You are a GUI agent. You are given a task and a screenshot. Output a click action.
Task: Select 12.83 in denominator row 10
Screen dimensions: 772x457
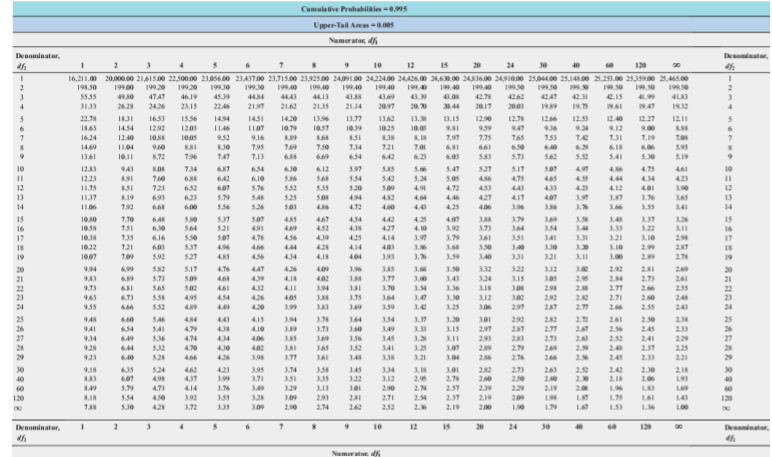88,169
